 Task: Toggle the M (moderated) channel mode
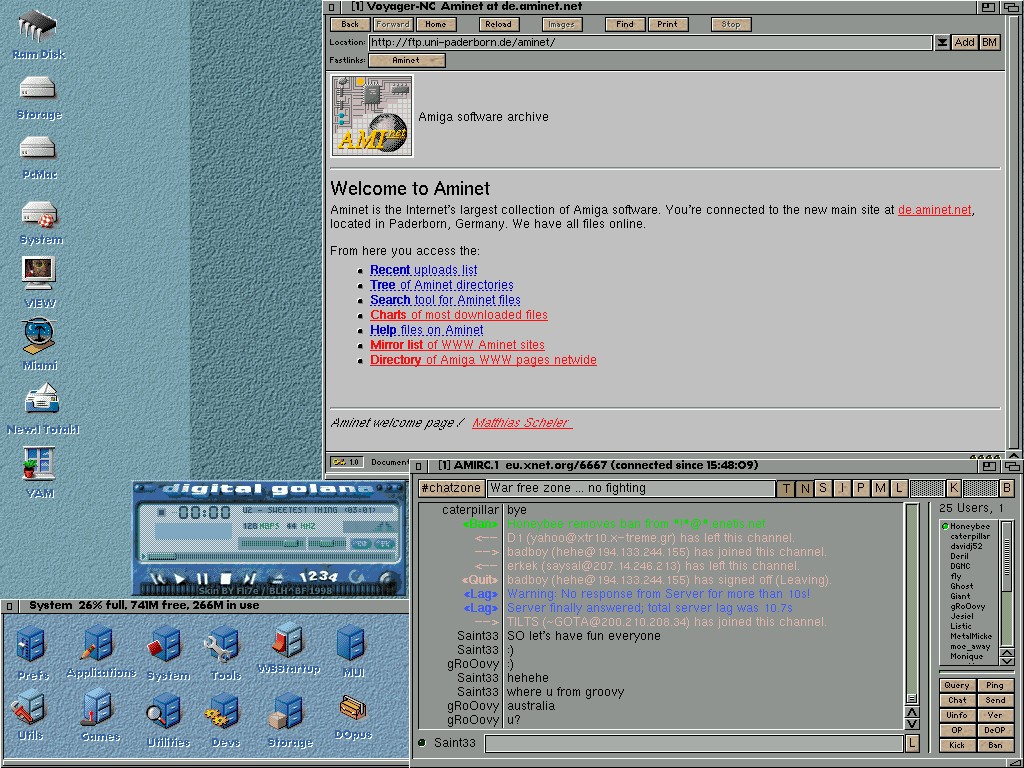[880, 488]
